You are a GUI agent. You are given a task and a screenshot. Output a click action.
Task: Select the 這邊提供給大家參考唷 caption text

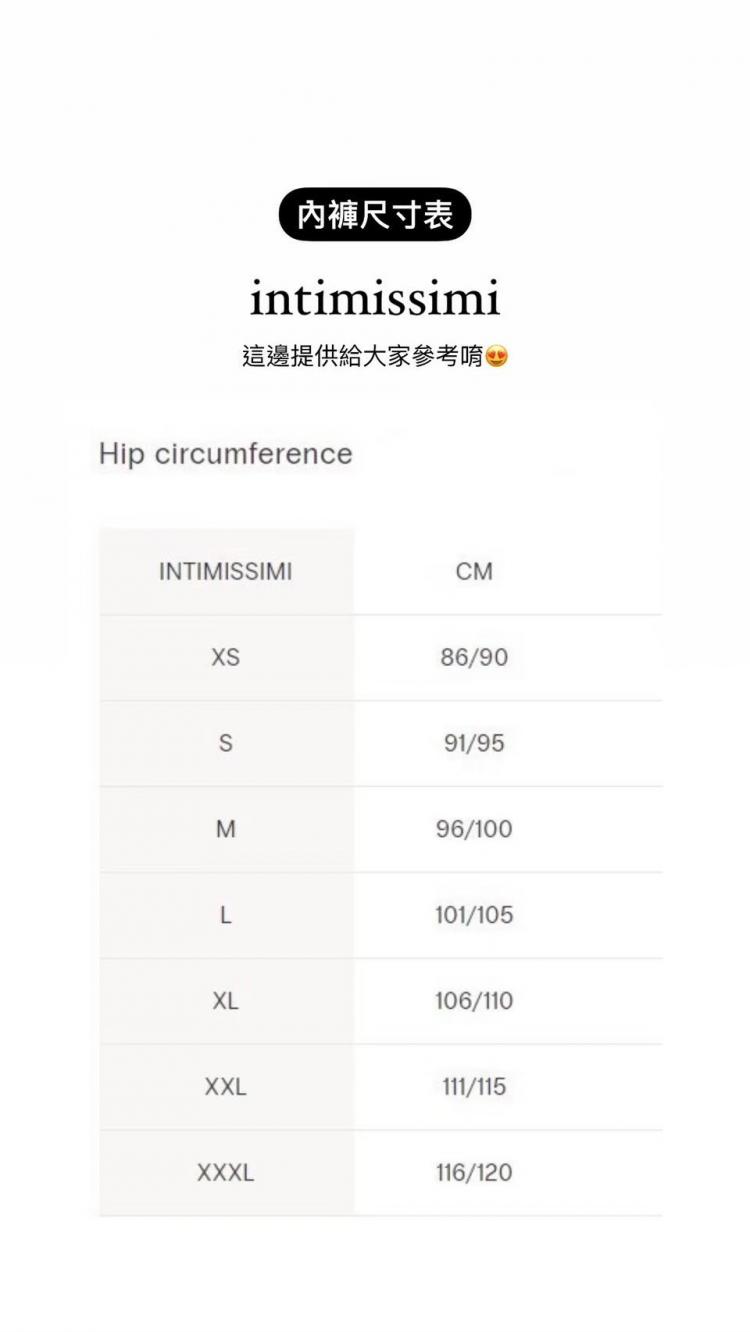pyautogui.click(x=363, y=356)
